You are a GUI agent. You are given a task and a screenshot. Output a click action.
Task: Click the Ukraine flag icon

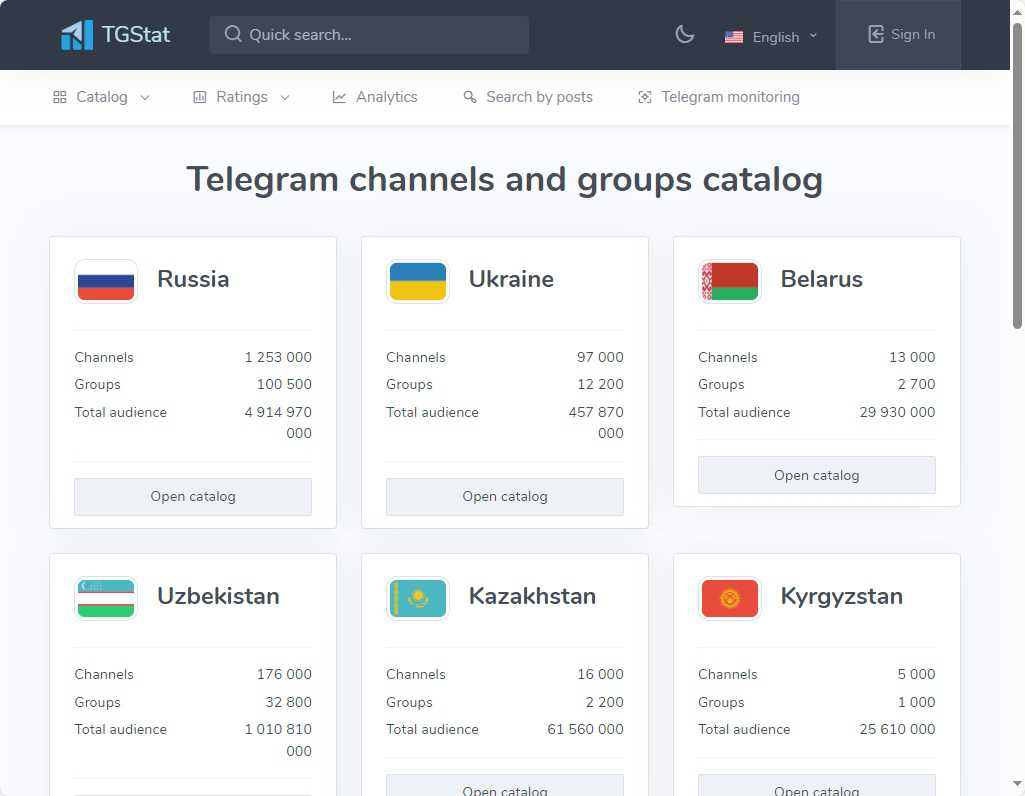click(x=418, y=282)
